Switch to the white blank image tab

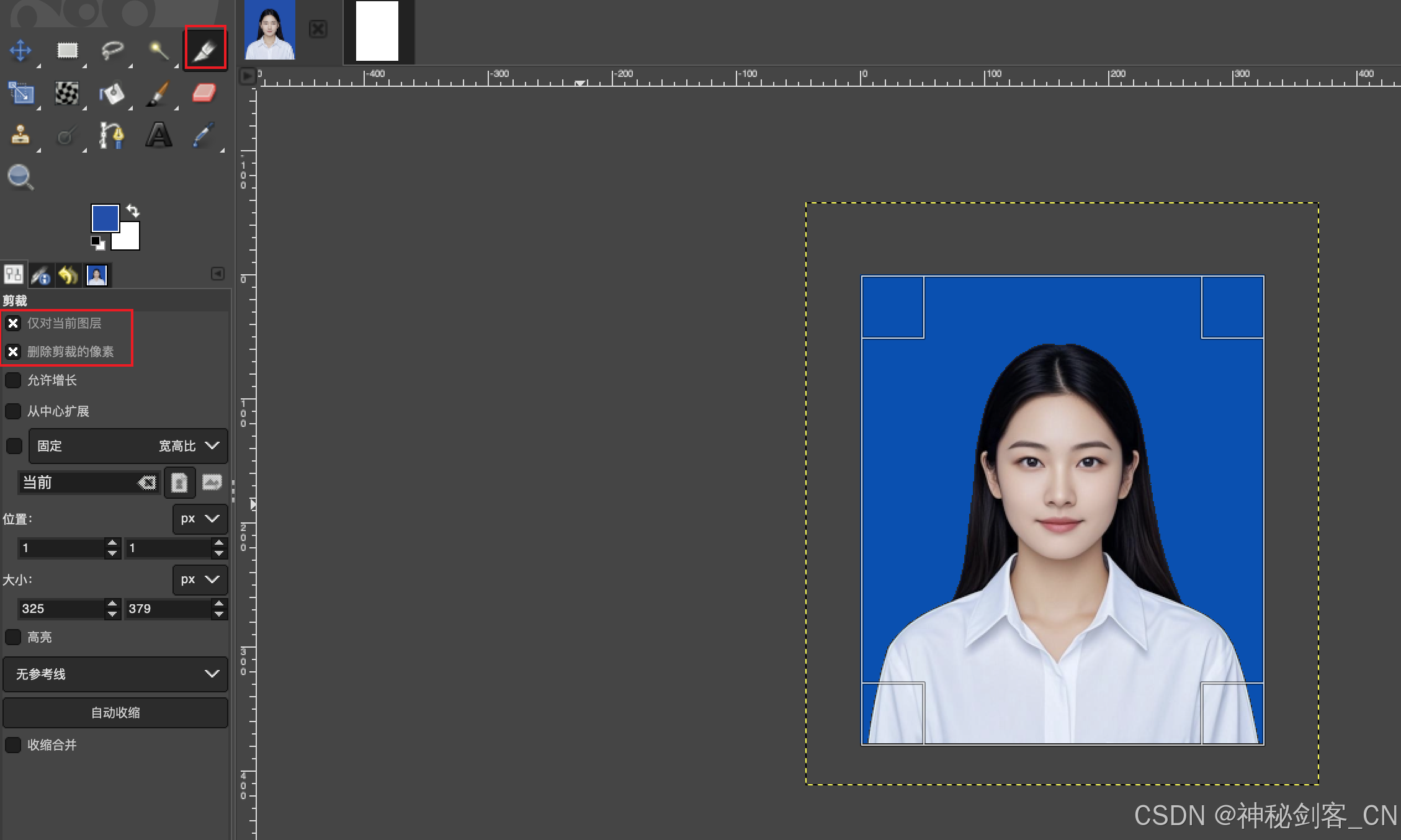point(377,31)
